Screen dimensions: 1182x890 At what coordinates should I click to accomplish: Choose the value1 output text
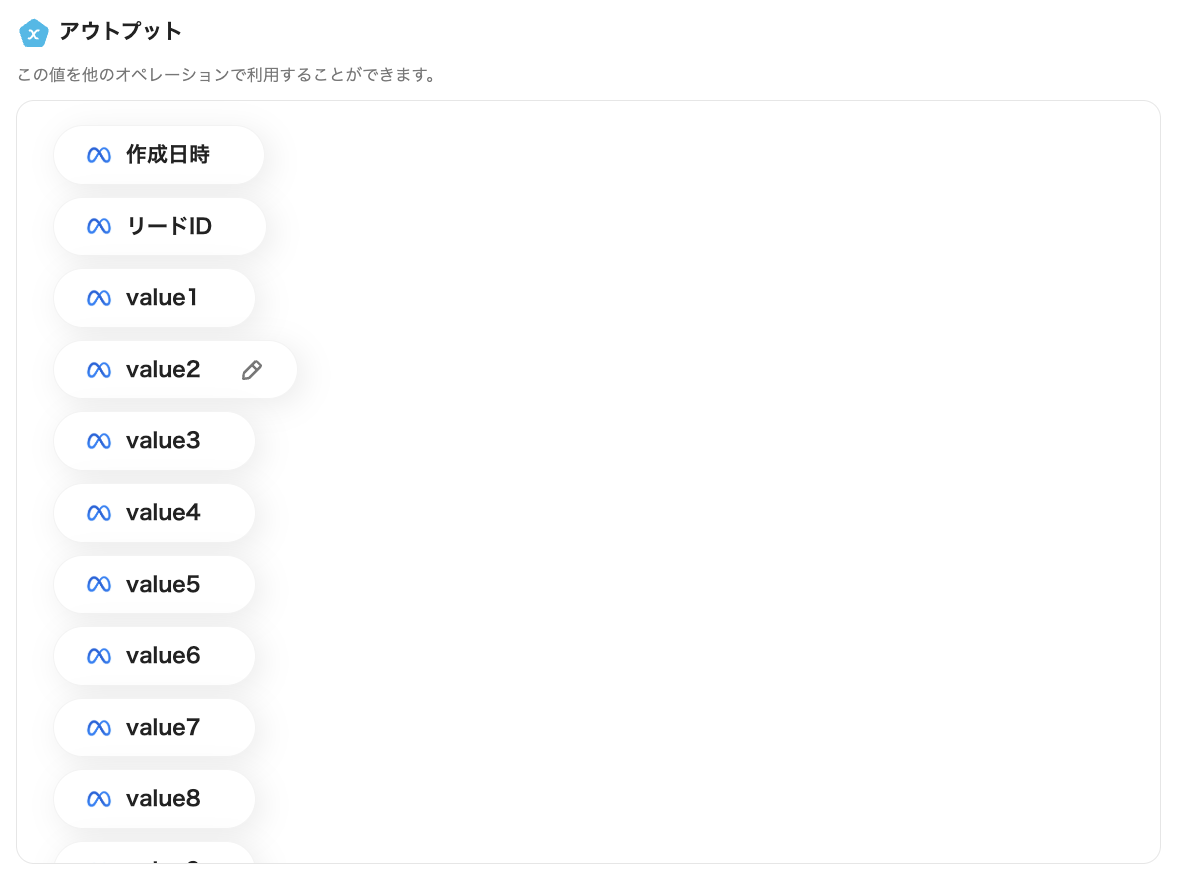[163, 298]
